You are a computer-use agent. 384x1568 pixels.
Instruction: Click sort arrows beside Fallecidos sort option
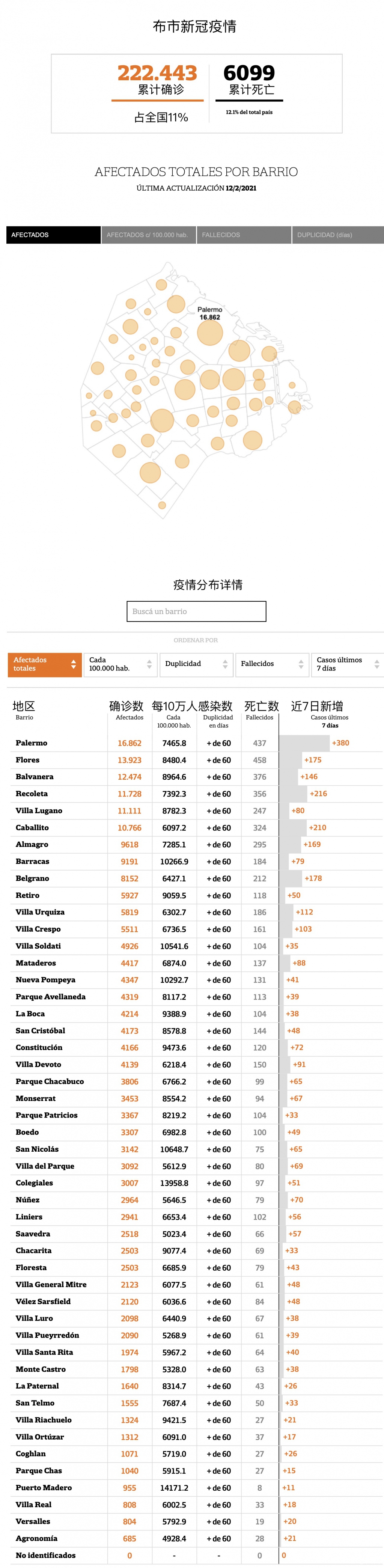coord(301,664)
